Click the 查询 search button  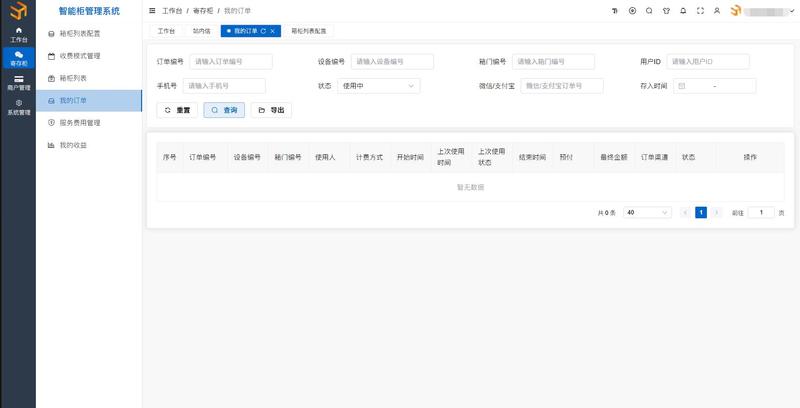tap(224, 110)
